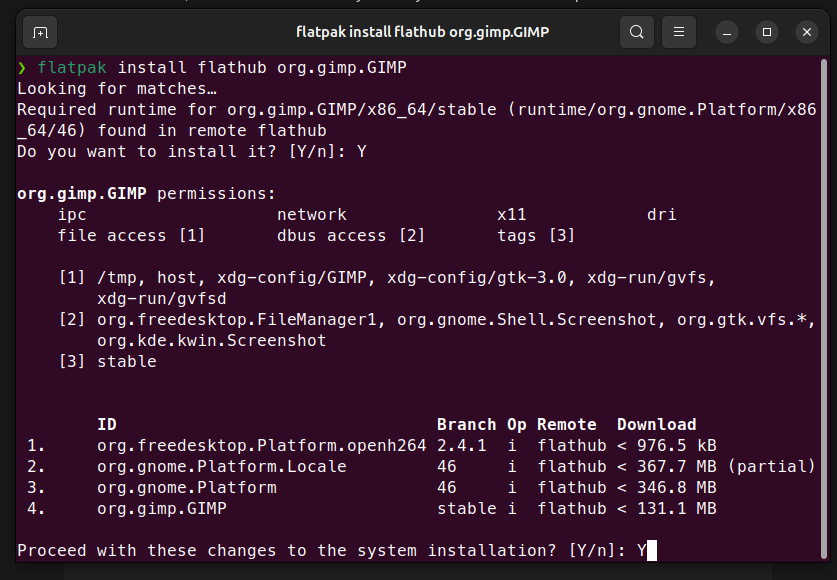Click download size '< 367.7 MB'
Screen dimensions: 837x580
(667, 467)
